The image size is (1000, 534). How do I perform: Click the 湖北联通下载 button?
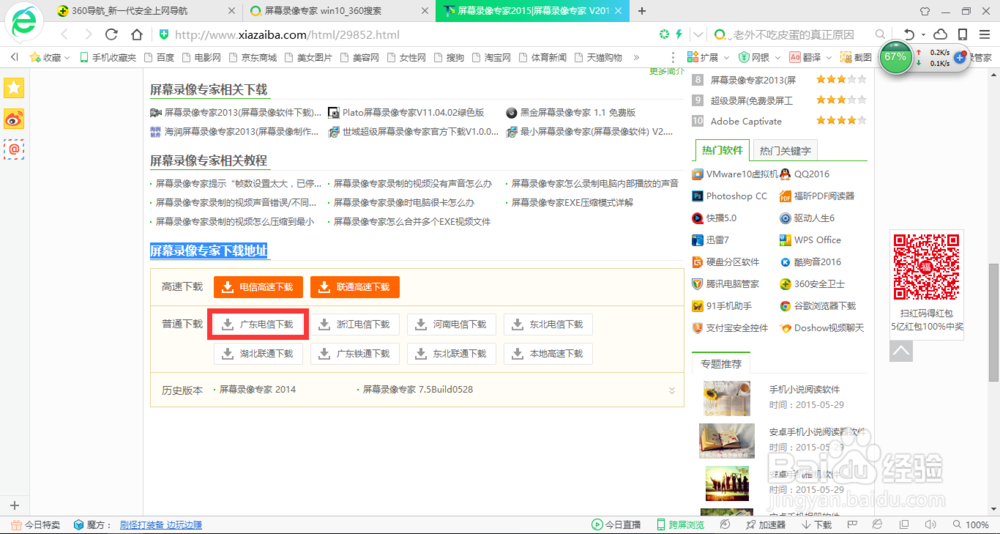[x=258, y=353]
